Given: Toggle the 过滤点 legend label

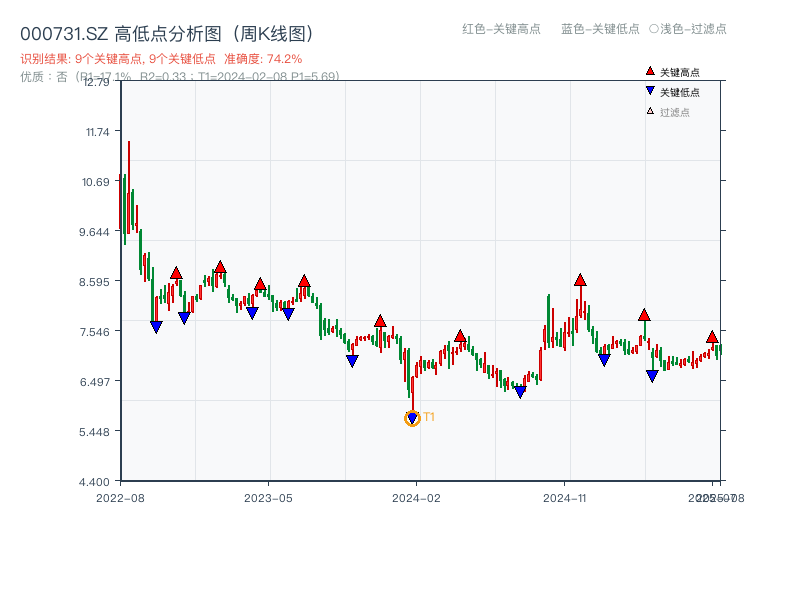Looking at the screenshot, I should click(674, 112).
